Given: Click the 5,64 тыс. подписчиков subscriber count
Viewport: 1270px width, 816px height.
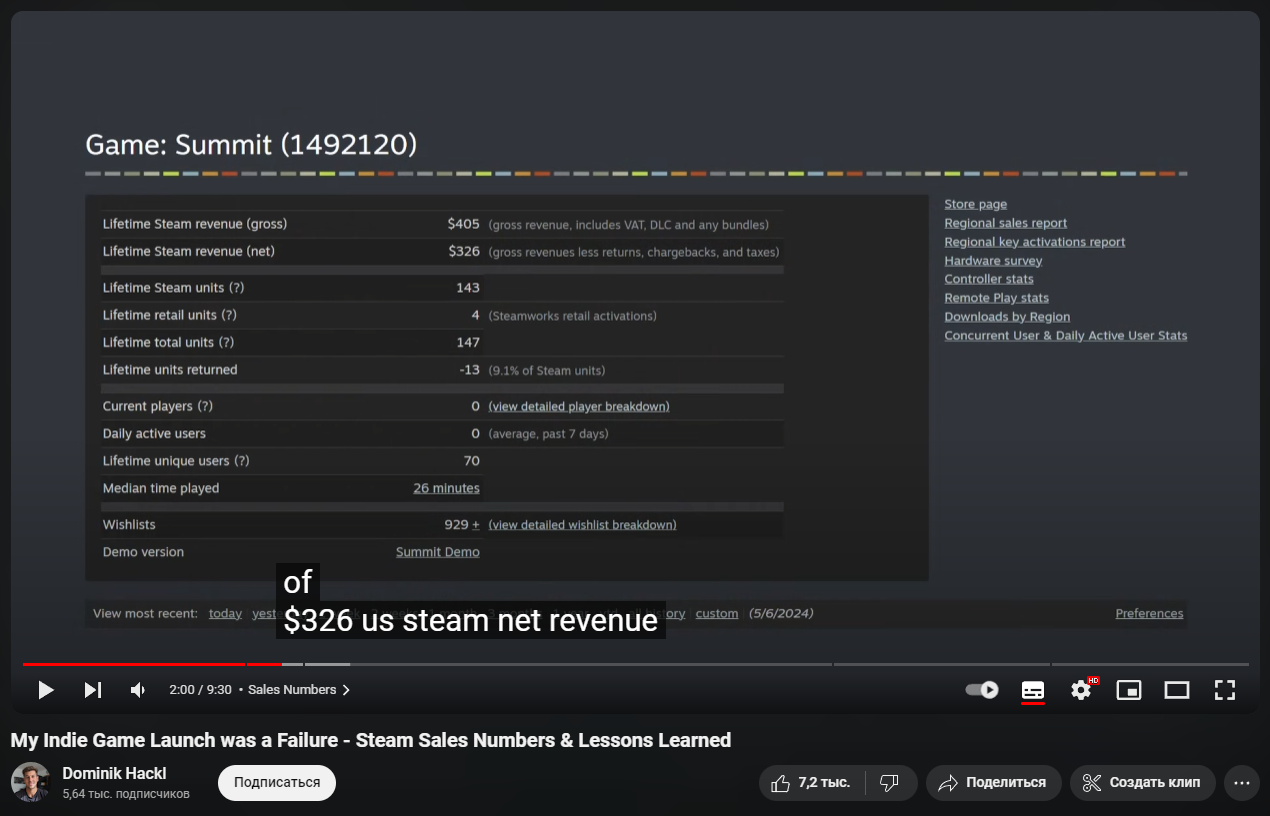Looking at the screenshot, I should (x=126, y=794).
